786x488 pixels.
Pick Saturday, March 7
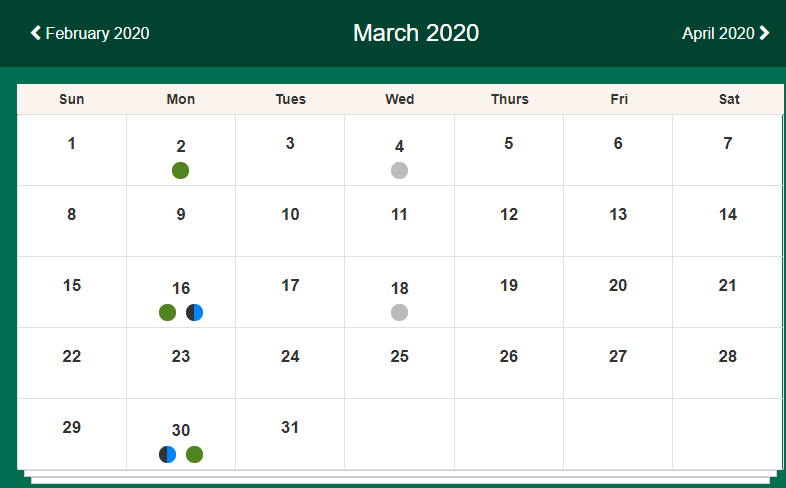(x=728, y=143)
